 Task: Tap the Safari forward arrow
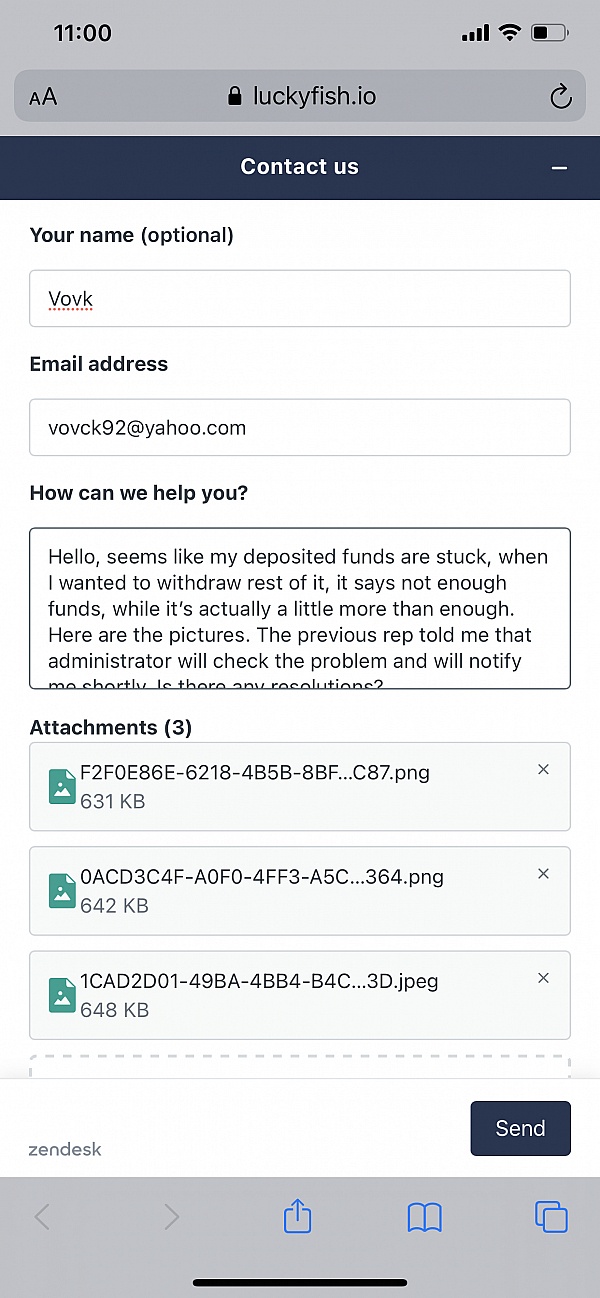[x=171, y=1216]
